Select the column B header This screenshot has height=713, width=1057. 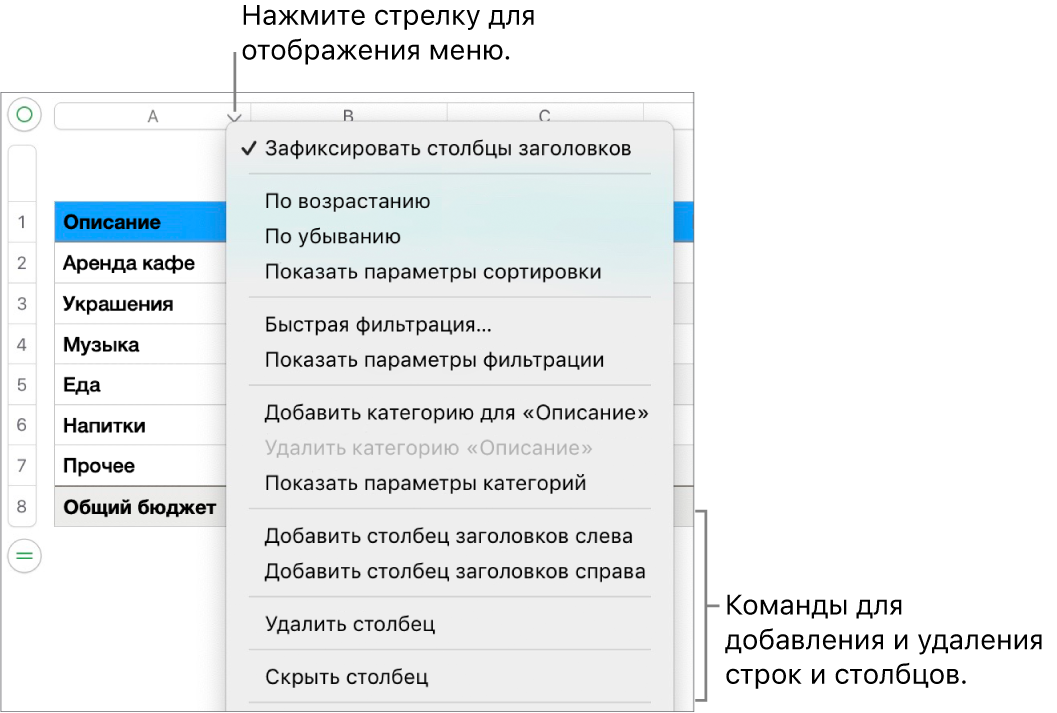pos(349,113)
